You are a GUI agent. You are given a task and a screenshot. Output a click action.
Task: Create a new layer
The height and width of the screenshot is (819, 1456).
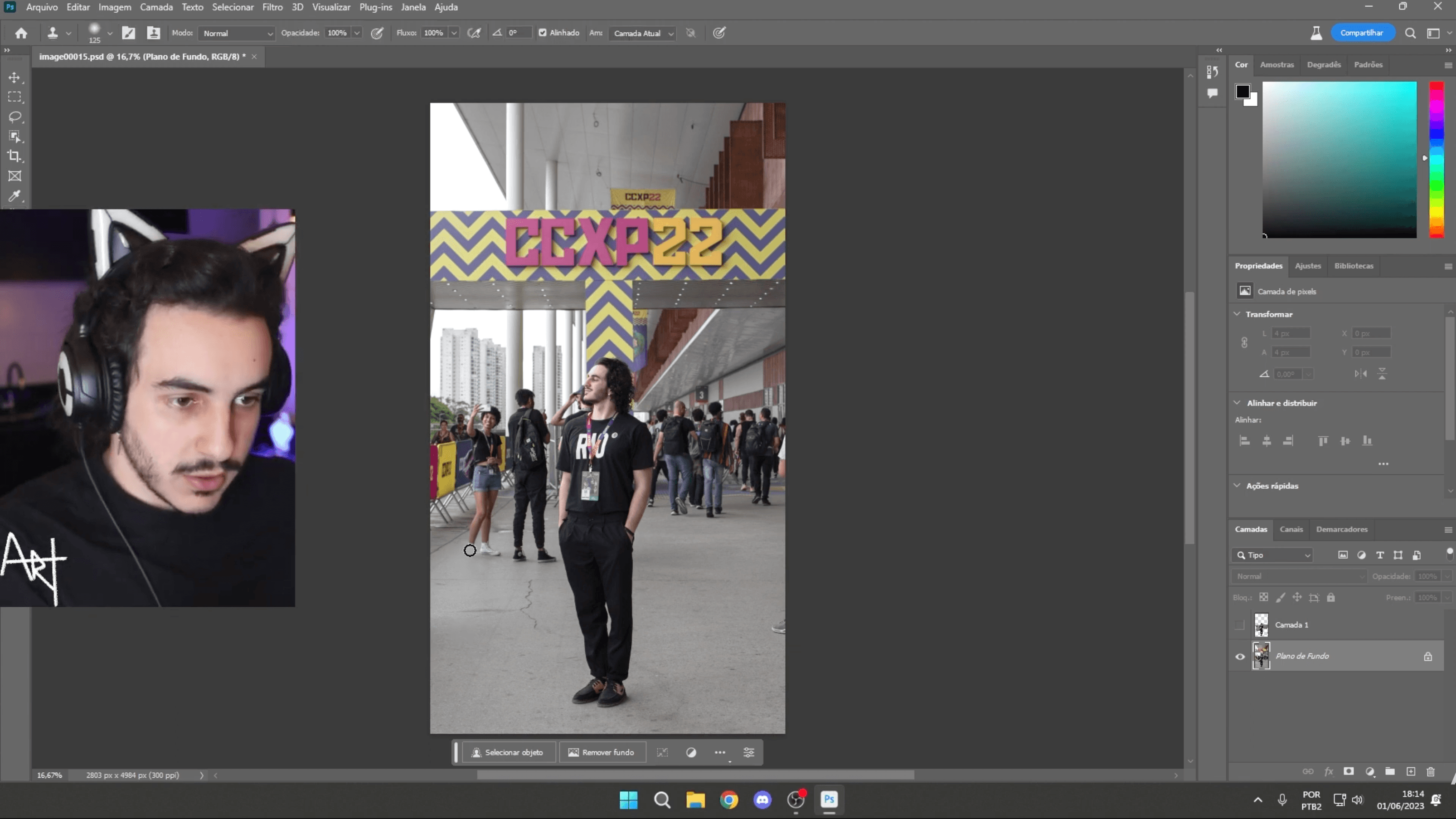click(x=1410, y=772)
